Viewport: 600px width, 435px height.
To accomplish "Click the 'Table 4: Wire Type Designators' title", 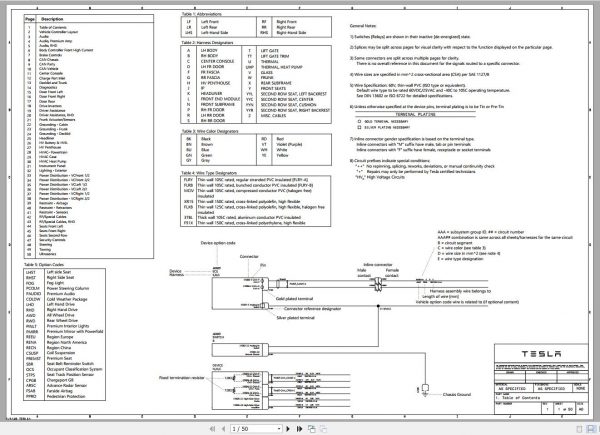I will tap(209, 173).
